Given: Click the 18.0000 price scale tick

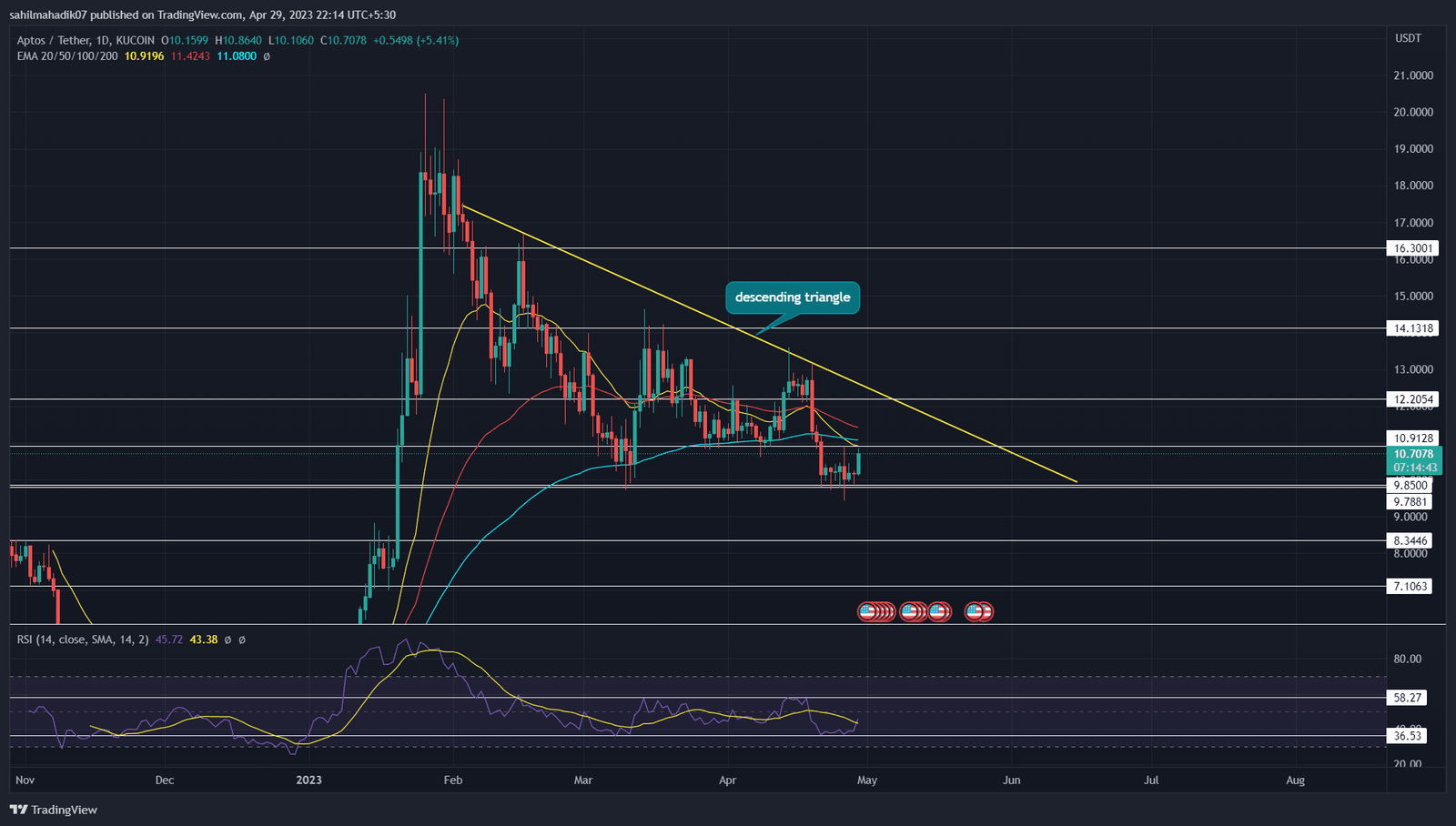Looking at the screenshot, I should coord(1414,186).
